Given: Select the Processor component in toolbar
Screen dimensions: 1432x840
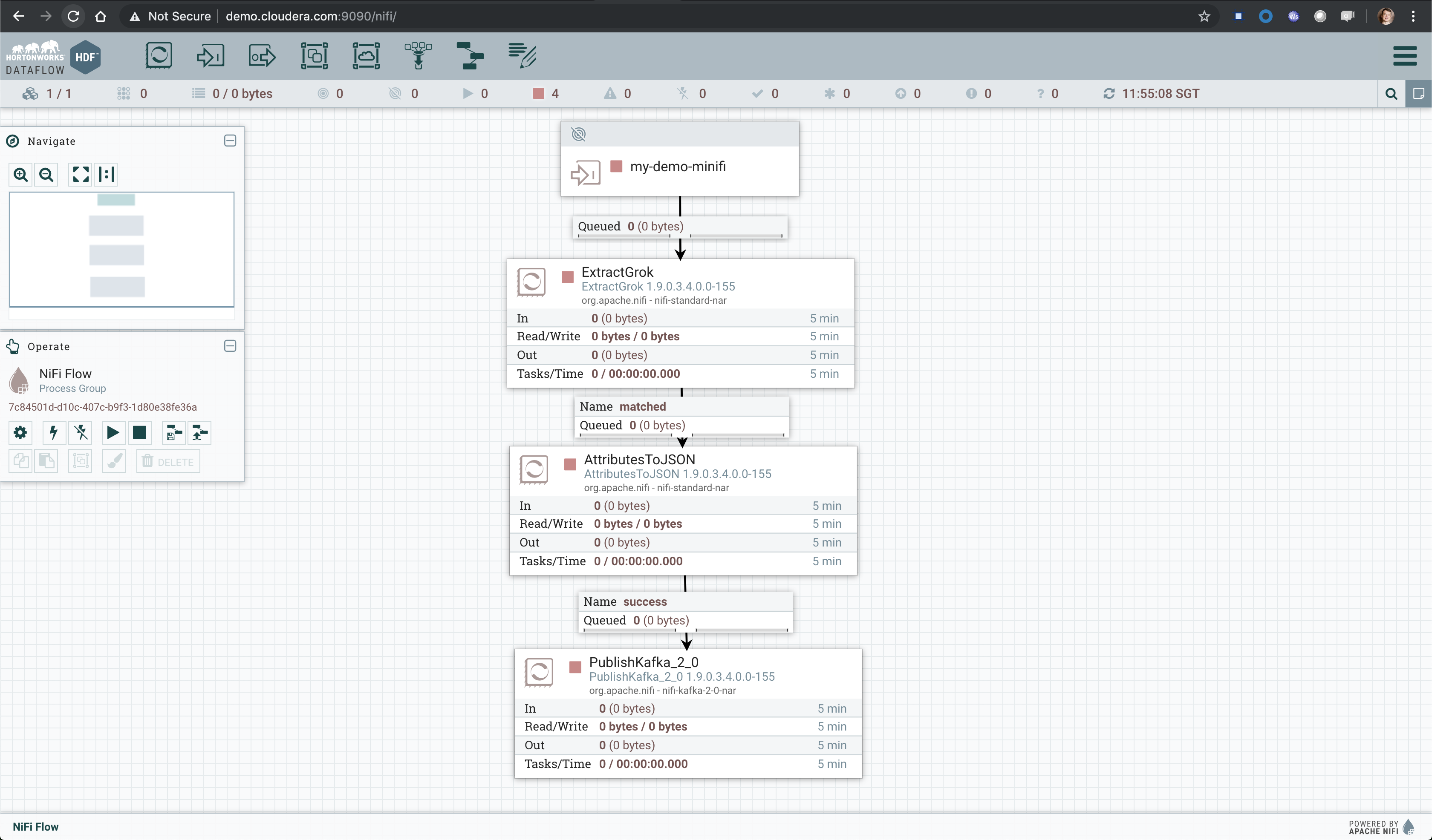Looking at the screenshot, I should pyautogui.click(x=159, y=56).
